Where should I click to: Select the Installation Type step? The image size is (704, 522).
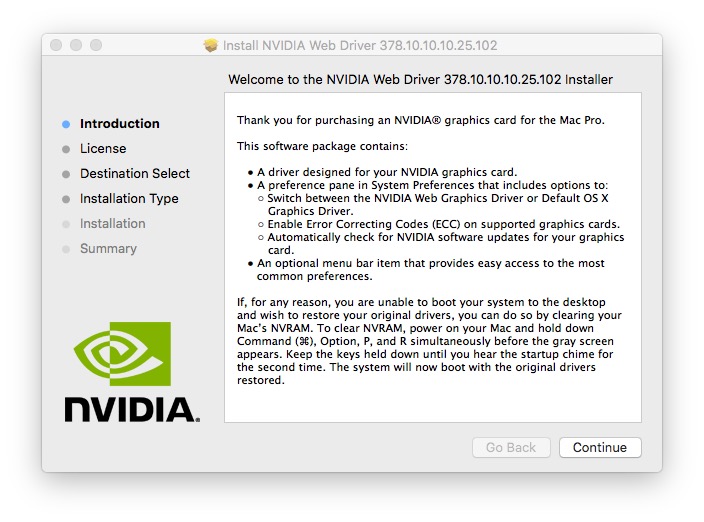(x=129, y=198)
